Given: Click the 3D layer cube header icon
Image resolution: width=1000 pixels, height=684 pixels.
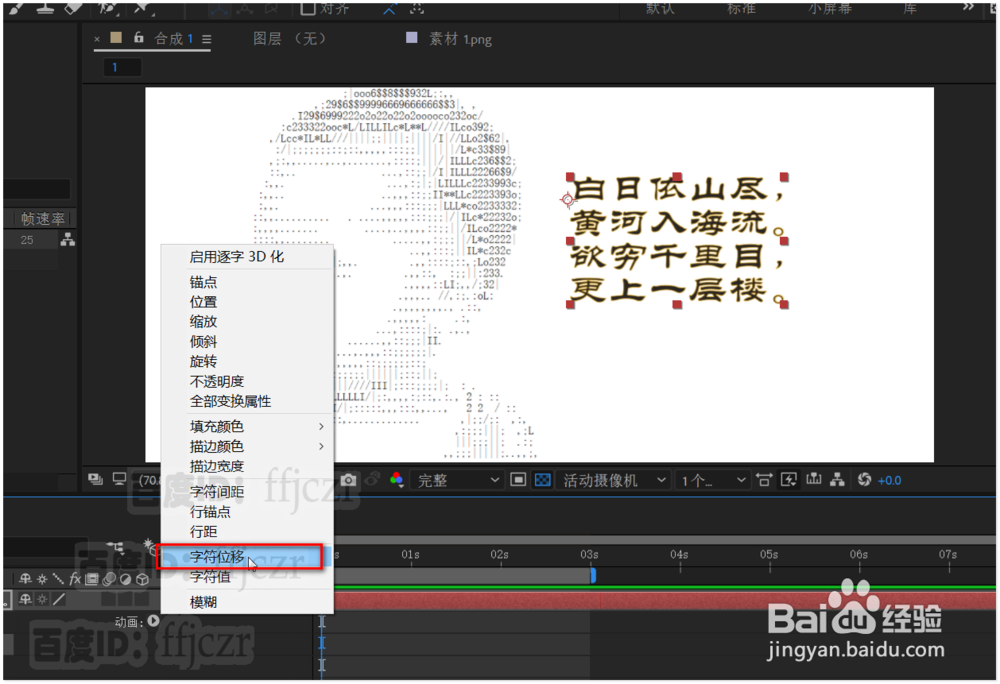Looking at the screenshot, I should click(142, 579).
